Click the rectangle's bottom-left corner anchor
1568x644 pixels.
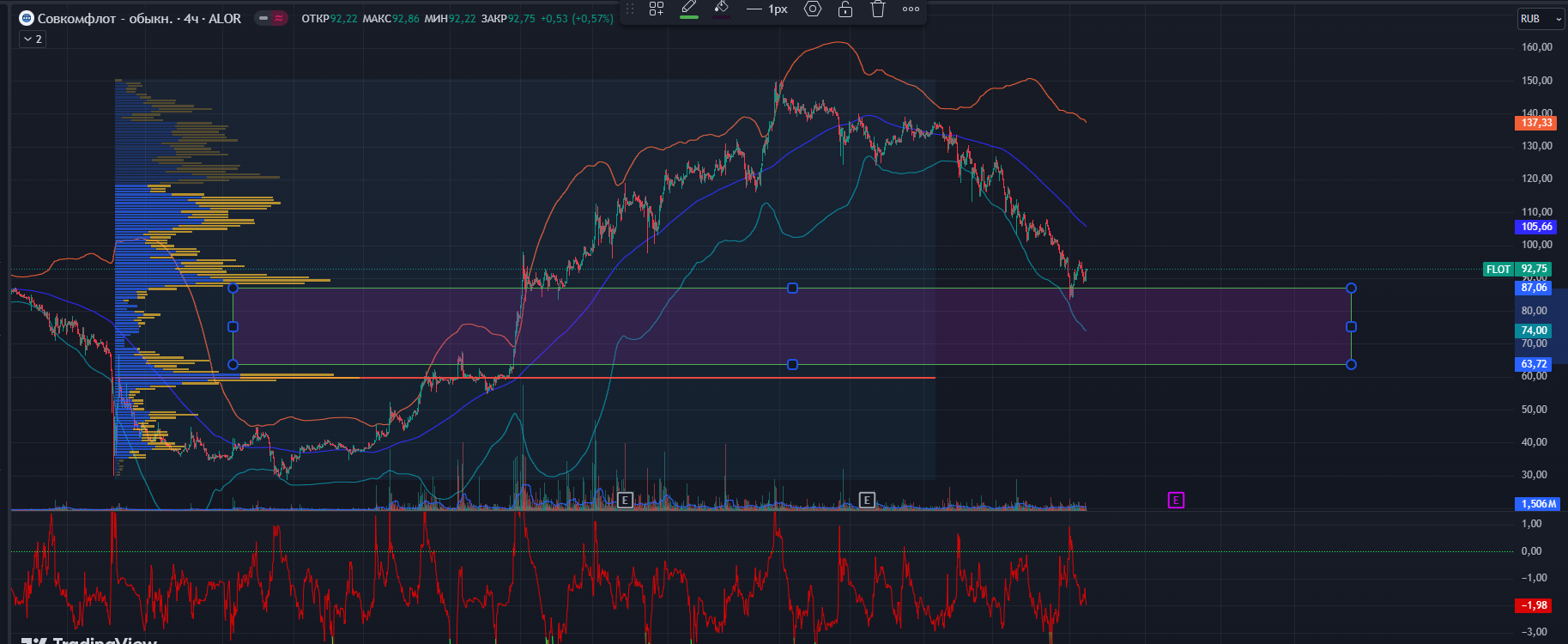tap(233, 365)
